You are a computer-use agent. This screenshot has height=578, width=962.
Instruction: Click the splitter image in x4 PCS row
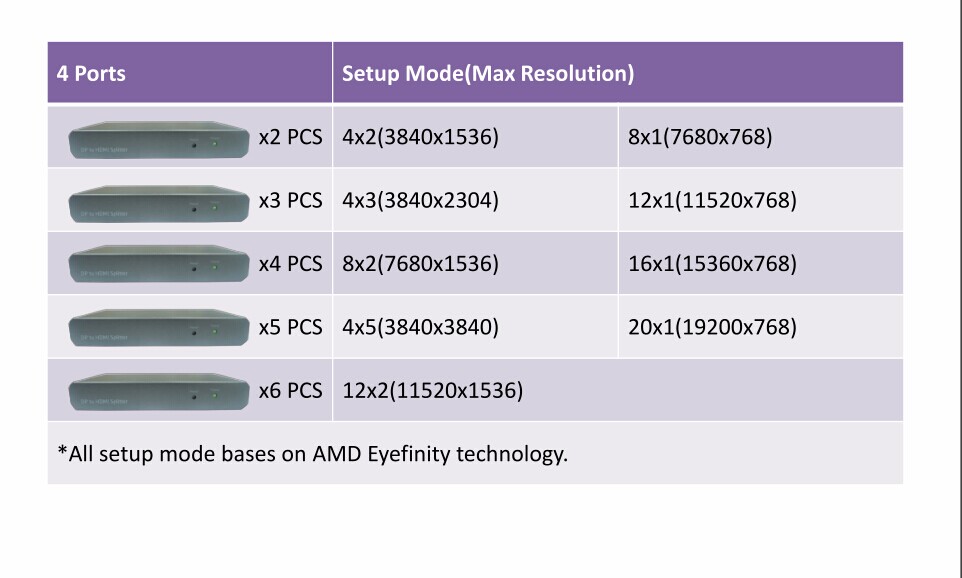[159, 264]
